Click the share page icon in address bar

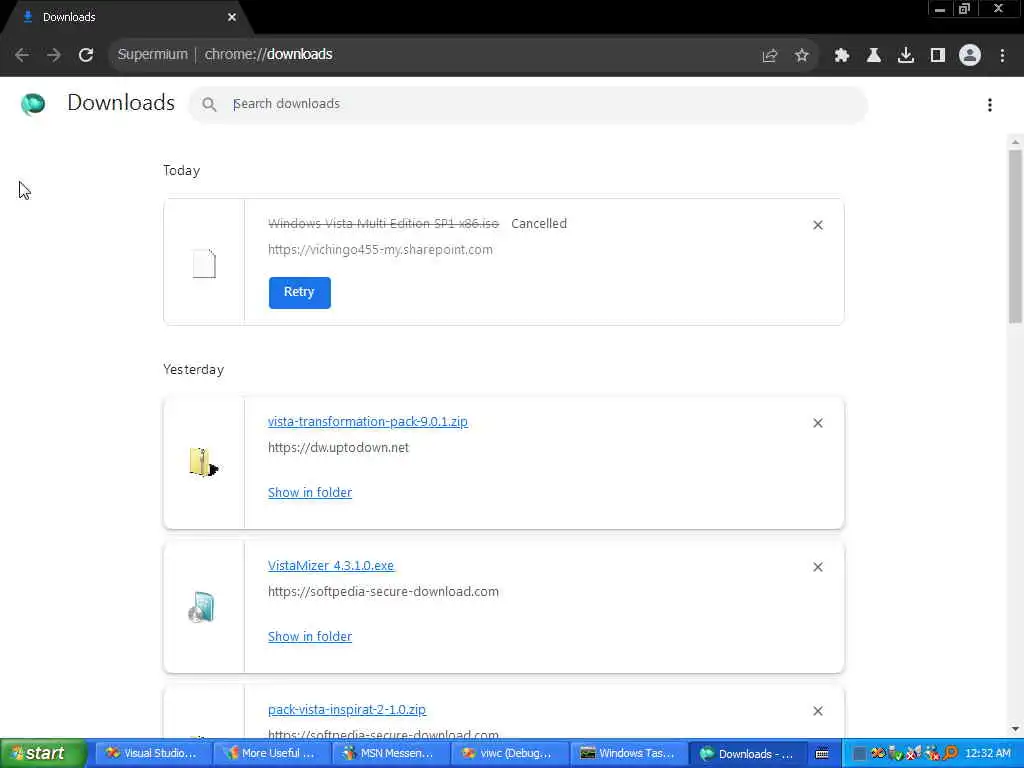coord(770,56)
